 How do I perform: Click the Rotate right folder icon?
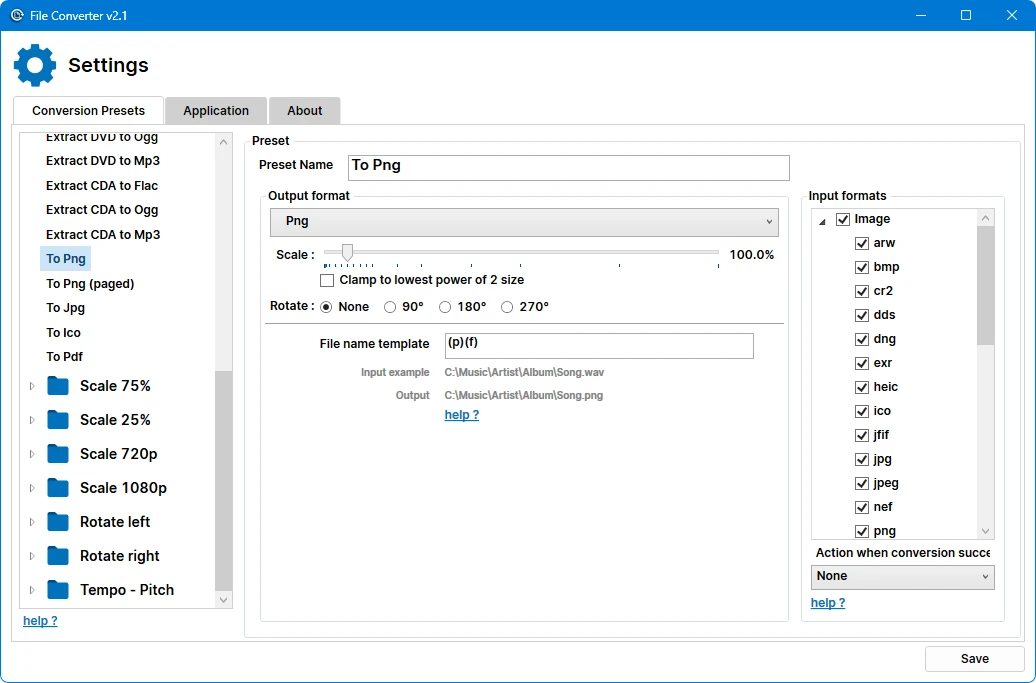point(58,556)
